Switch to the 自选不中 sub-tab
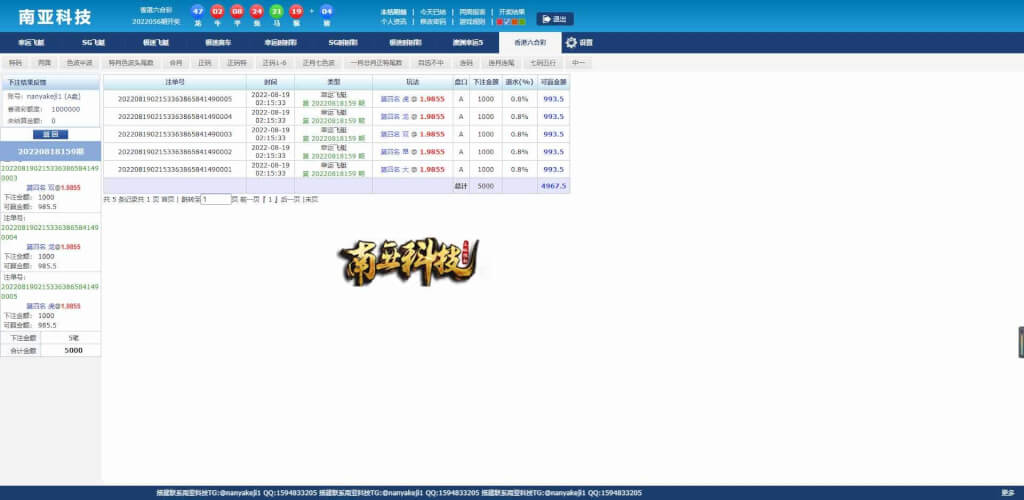The height and width of the screenshot is (500, 1024). coord(431,63)
